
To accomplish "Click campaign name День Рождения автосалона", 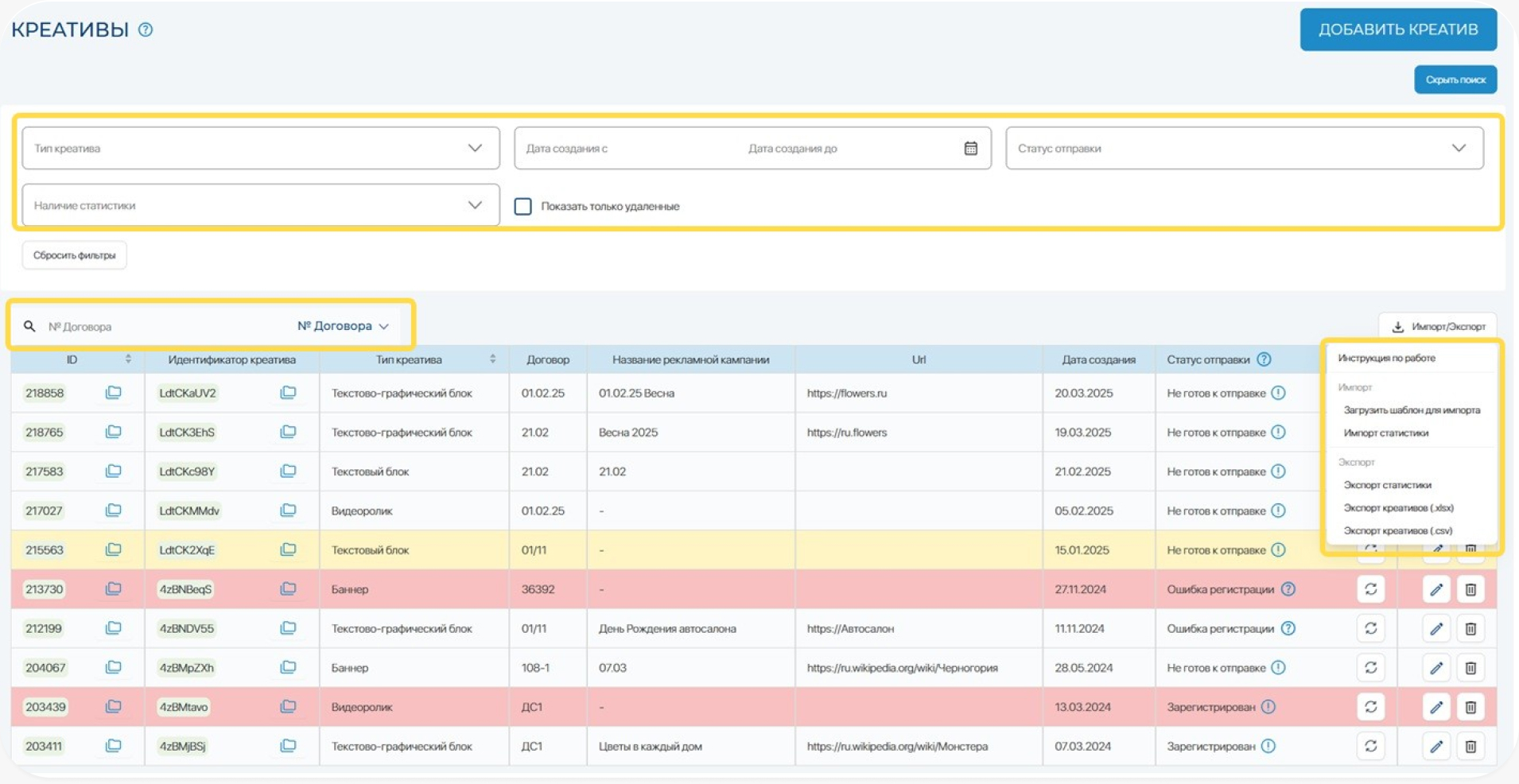I will [667, 628].
